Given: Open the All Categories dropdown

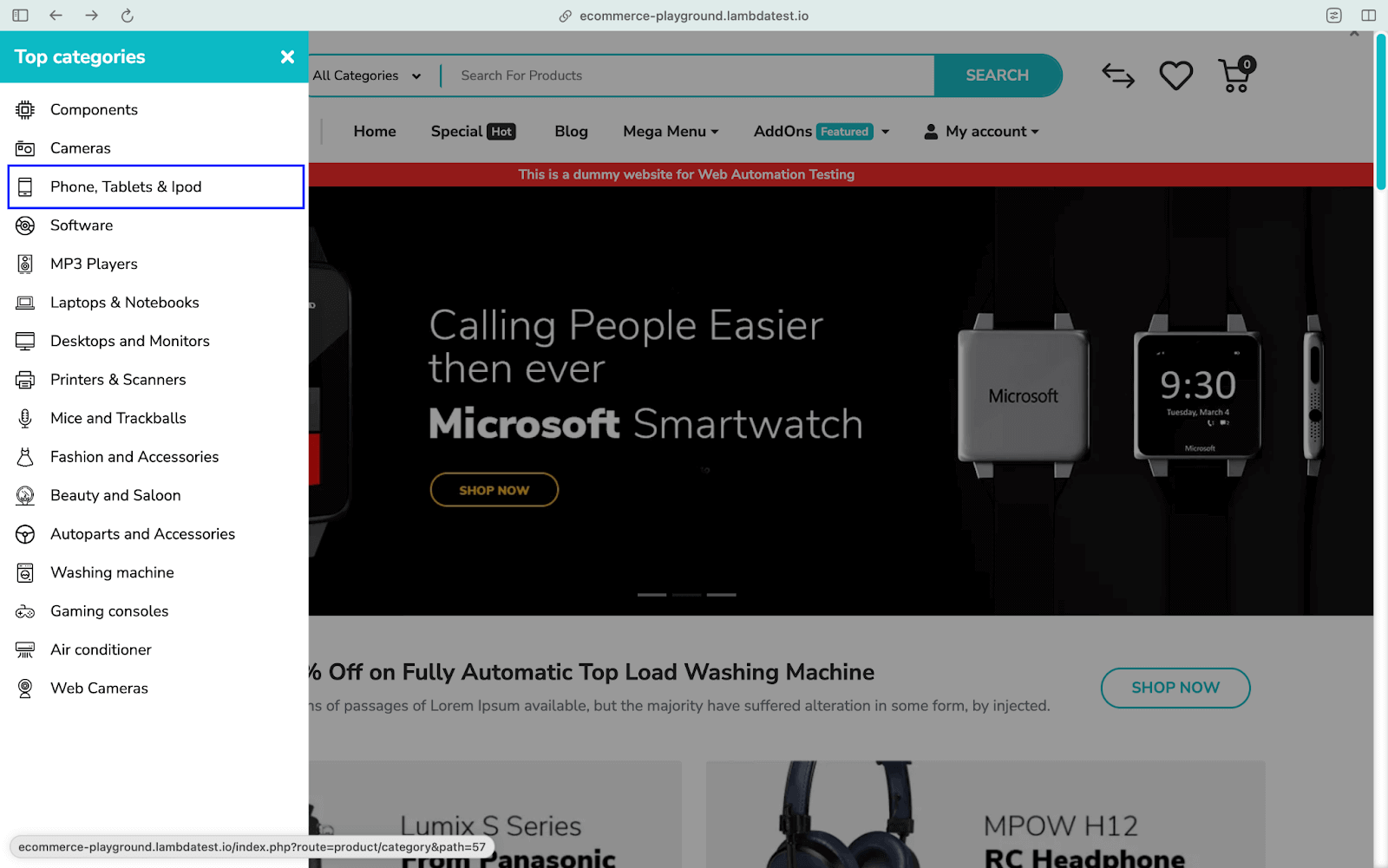Looking at the screenshot, I should 368,75.
